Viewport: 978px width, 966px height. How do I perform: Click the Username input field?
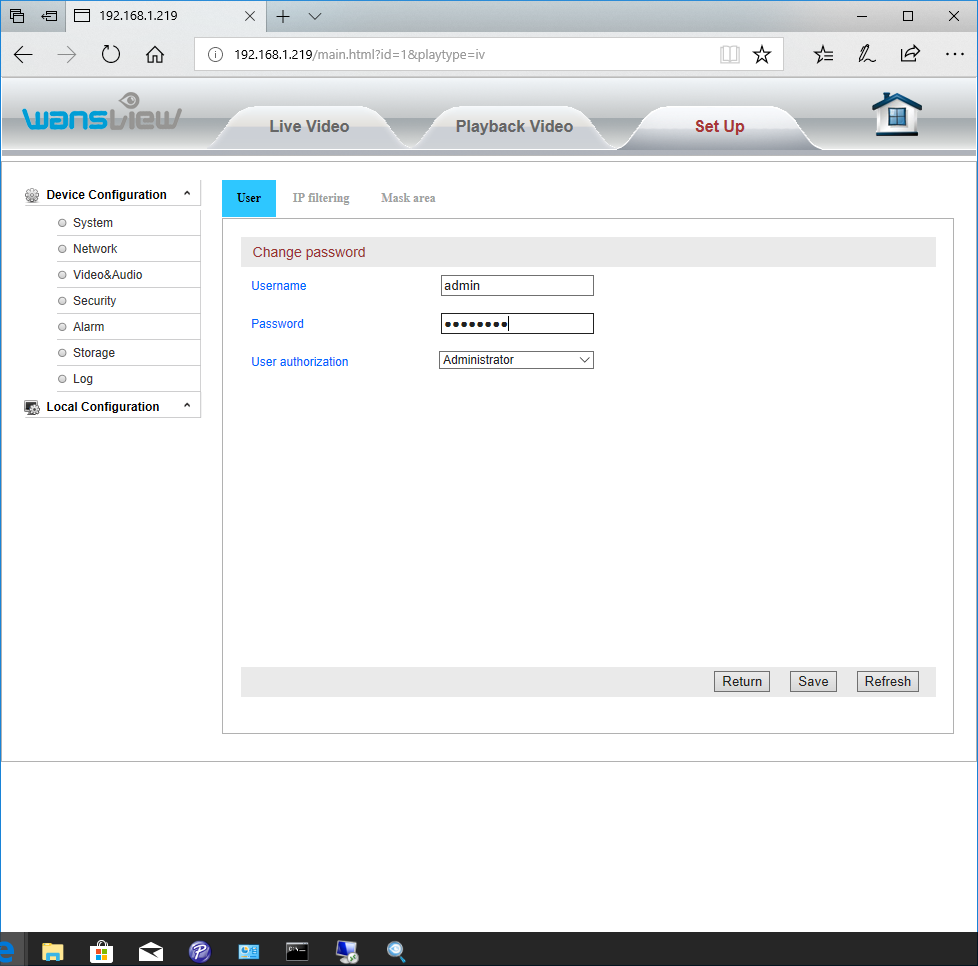point(517,286)
